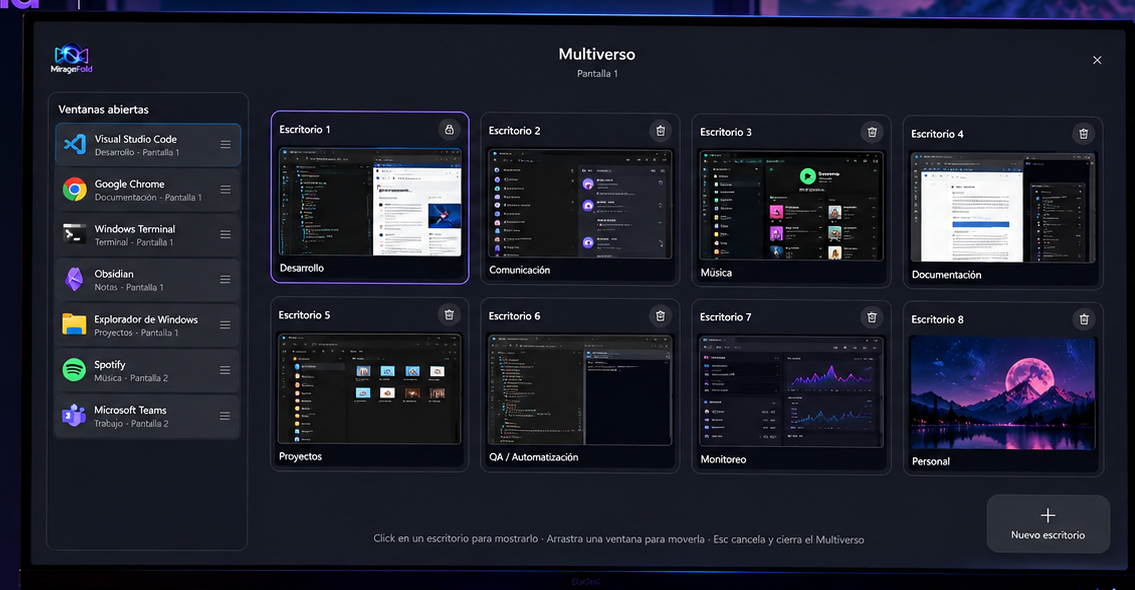Screen dimensions: 1135x590
Task: Click the "Multiverso" title text
Action: tap(597, 54)
